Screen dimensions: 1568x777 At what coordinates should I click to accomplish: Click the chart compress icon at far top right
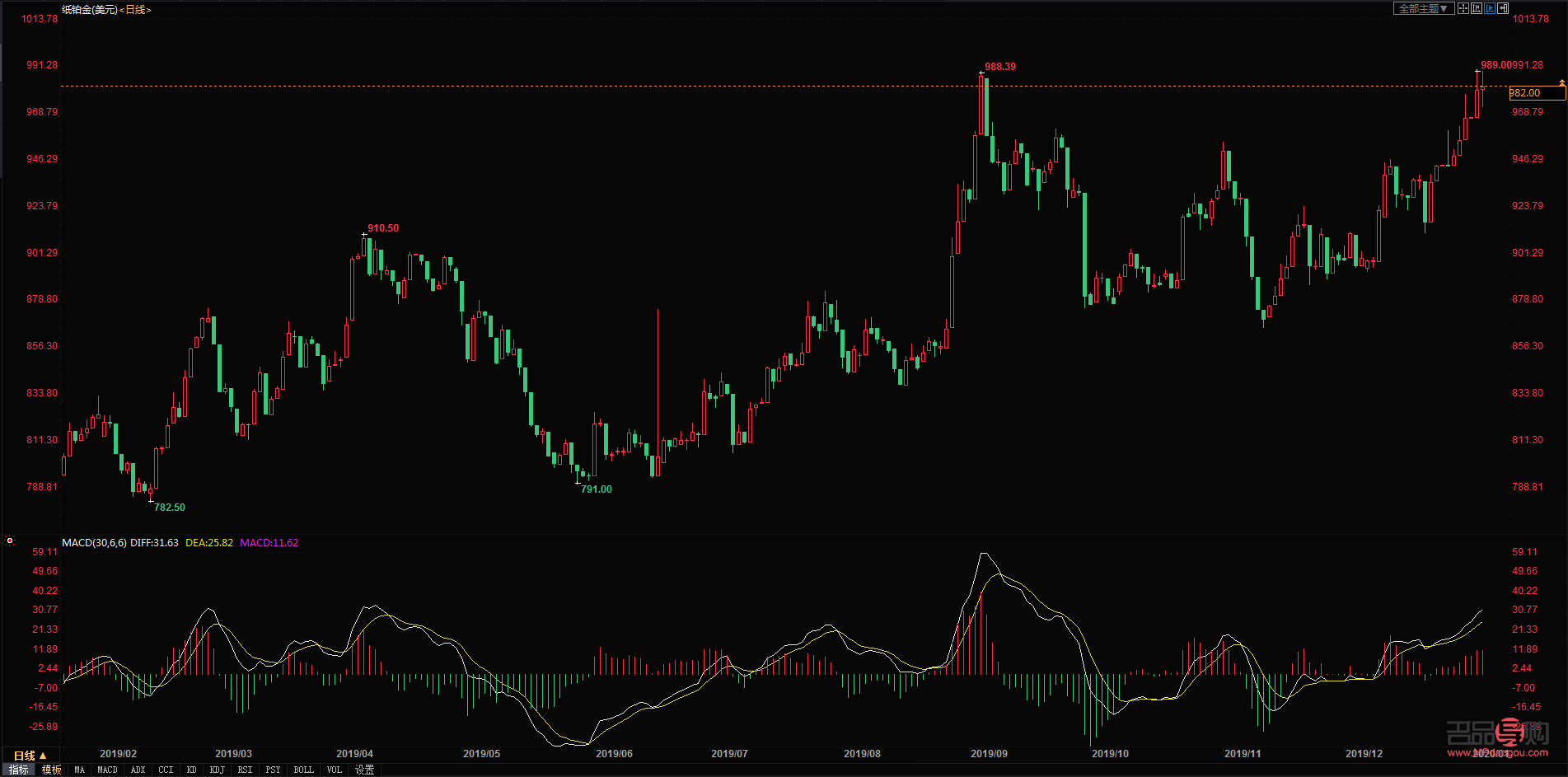click(x=1502, y=7)
